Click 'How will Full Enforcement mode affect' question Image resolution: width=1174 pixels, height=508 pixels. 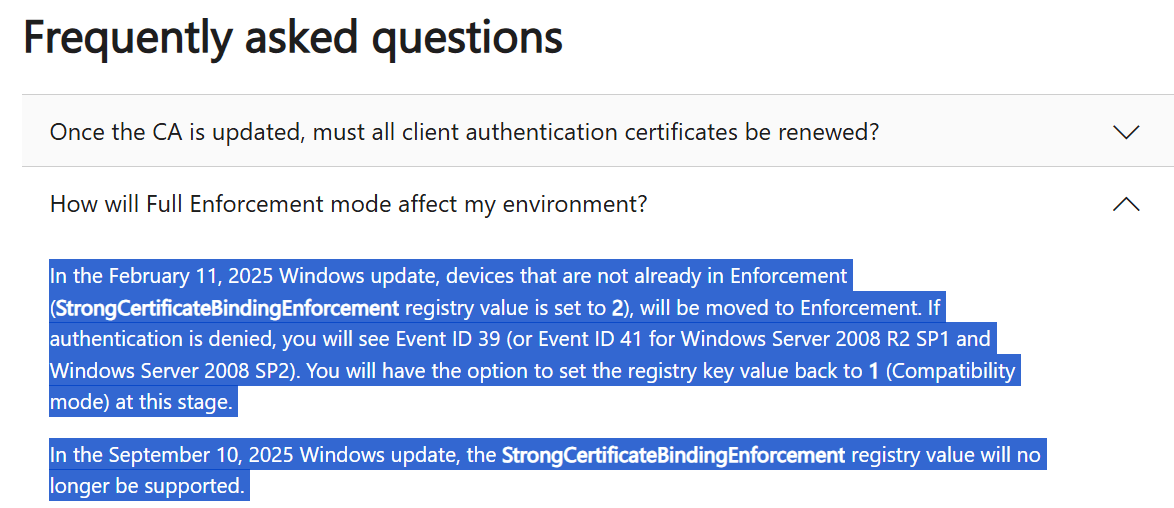(x=348, y=204)
